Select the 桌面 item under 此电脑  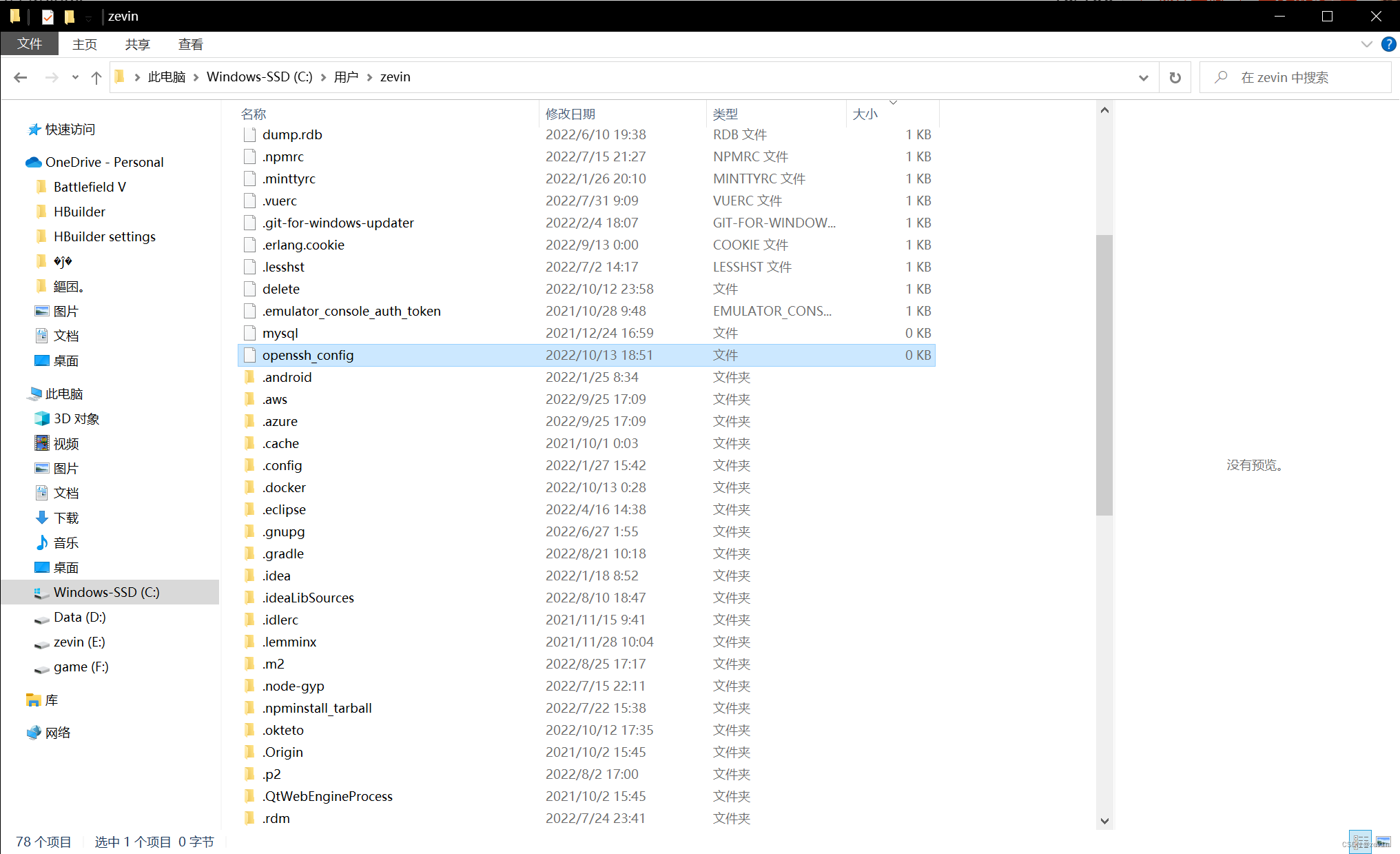[66, 567]
